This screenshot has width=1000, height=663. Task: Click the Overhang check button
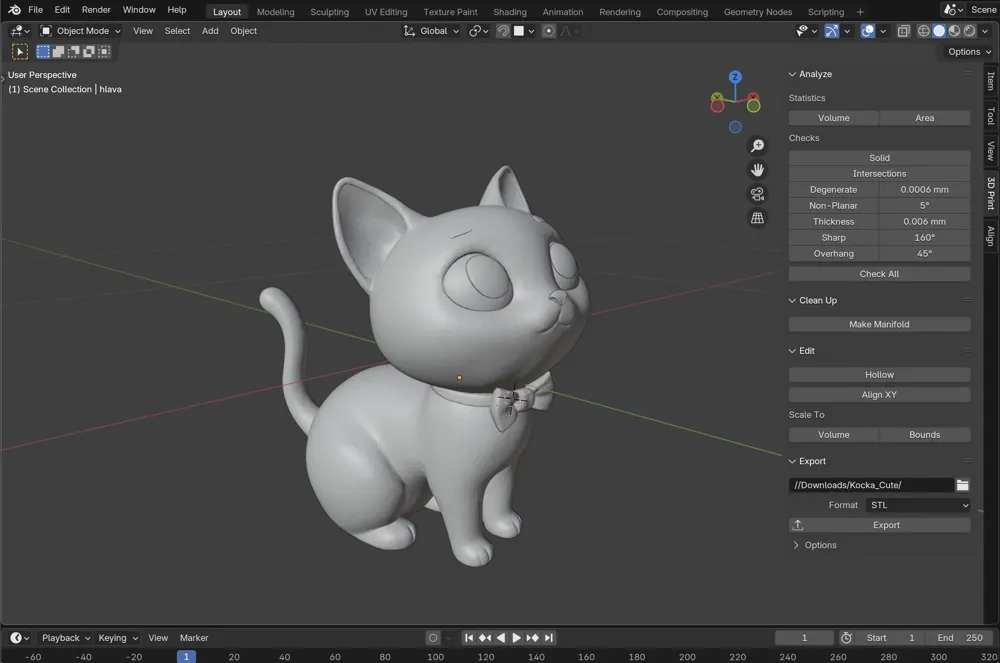(x=834, y=253)
